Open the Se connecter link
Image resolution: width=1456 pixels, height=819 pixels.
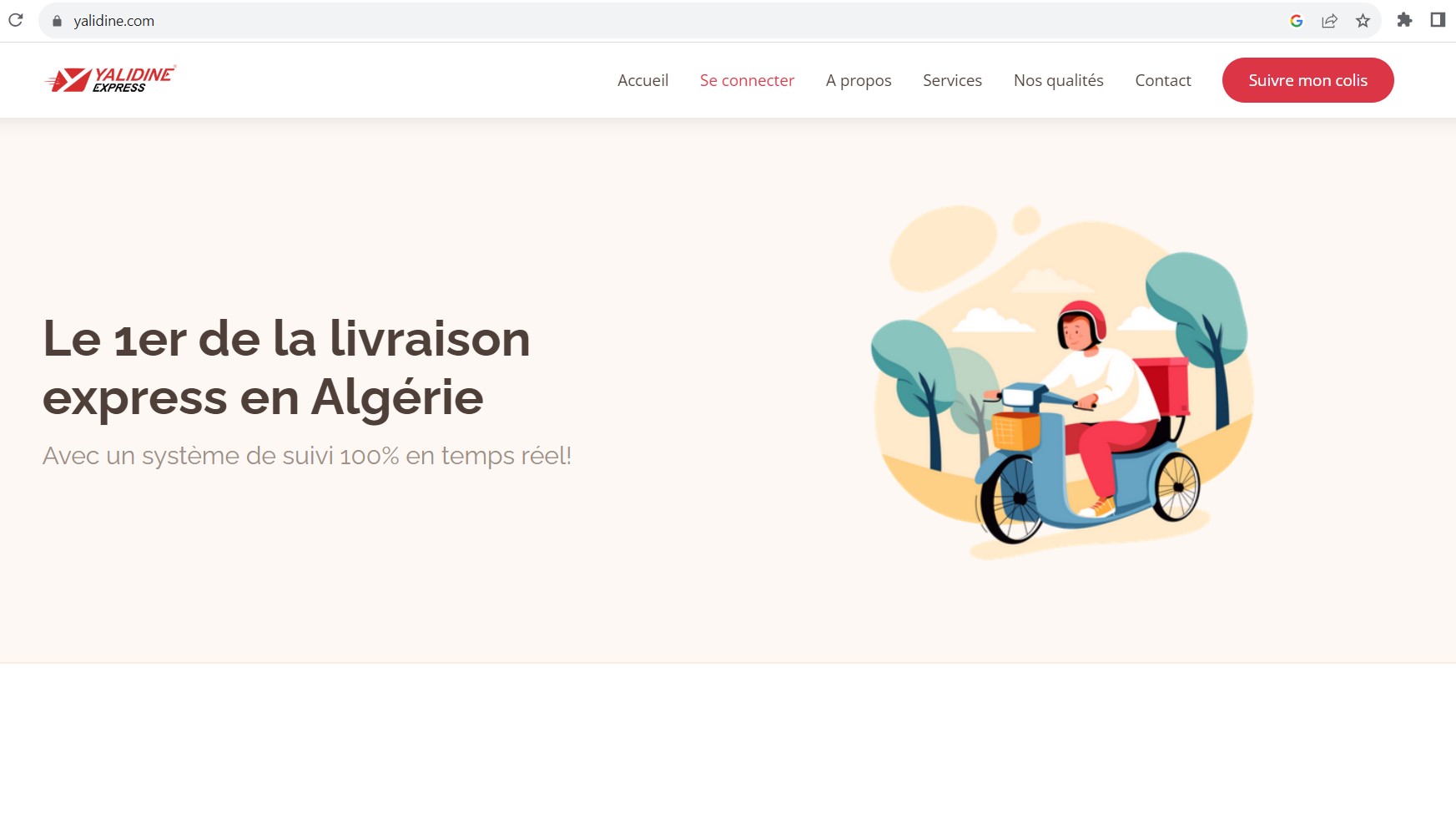coord(747,80)
